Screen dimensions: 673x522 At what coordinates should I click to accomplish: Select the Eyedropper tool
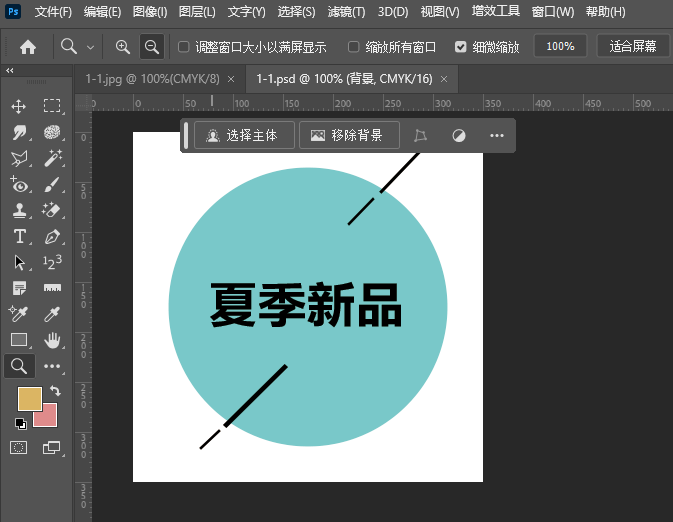point(52,314)
